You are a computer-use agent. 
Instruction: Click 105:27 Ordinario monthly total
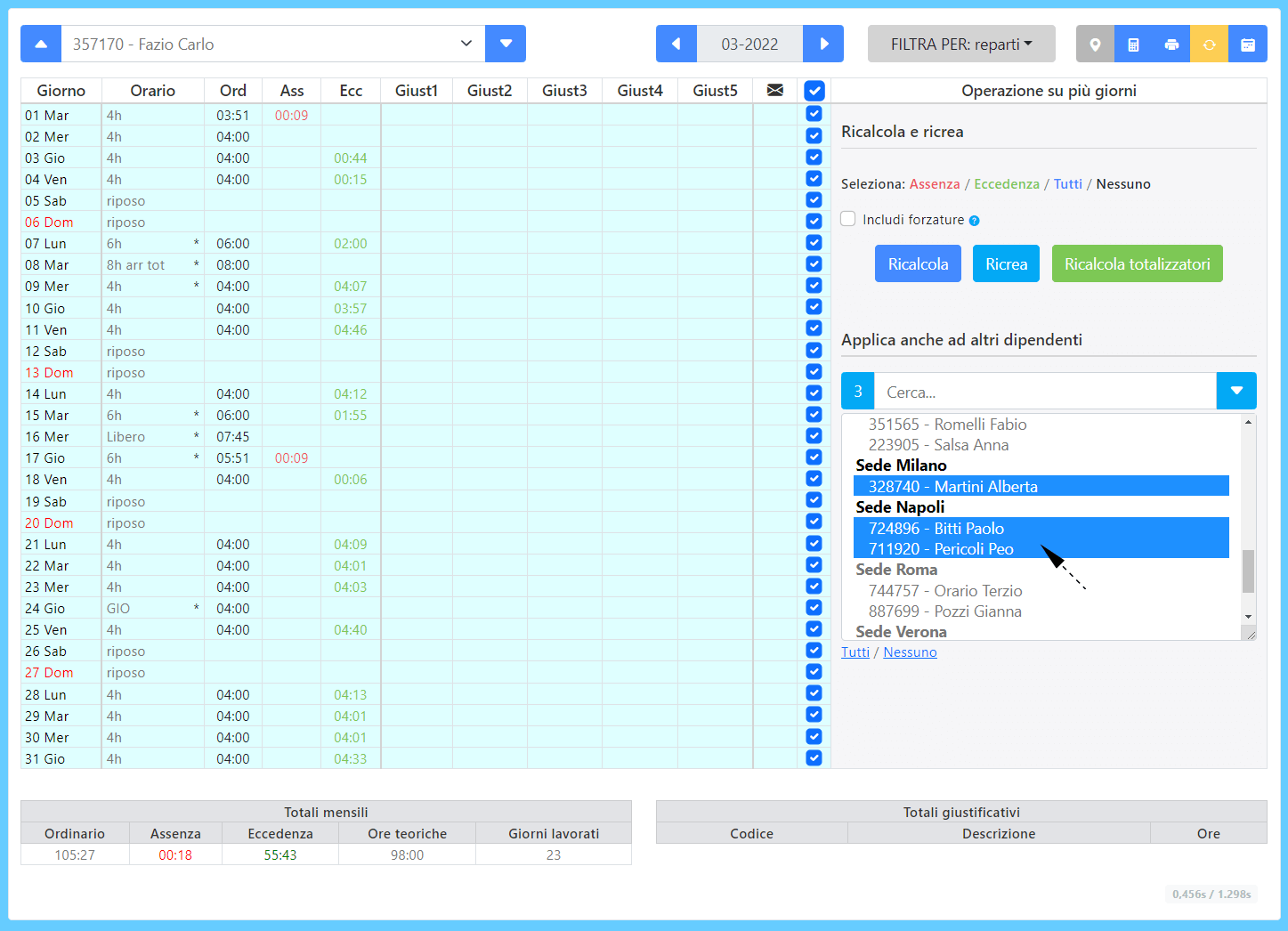pos(75,854)
